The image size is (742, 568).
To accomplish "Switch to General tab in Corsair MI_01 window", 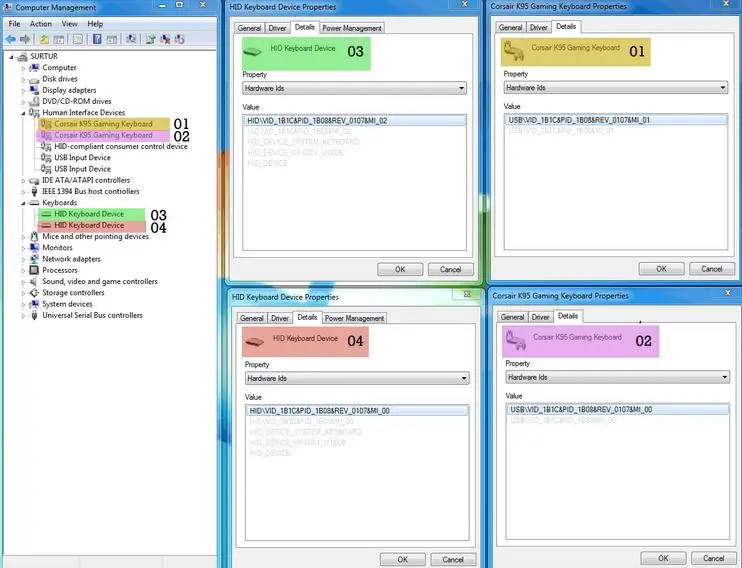I will pos(511,27).
